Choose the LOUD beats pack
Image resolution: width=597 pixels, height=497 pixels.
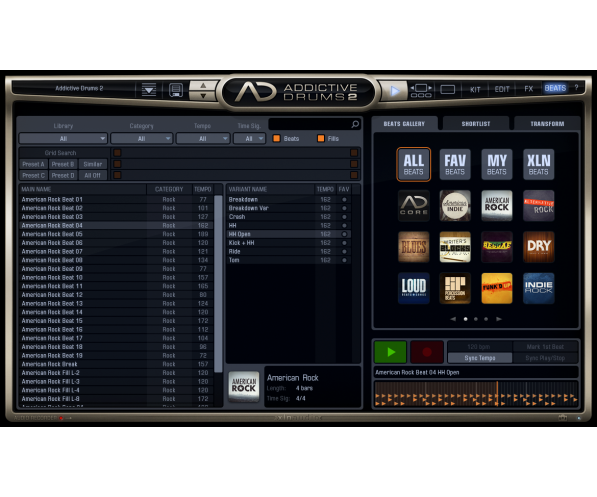(x=413, y=288)
